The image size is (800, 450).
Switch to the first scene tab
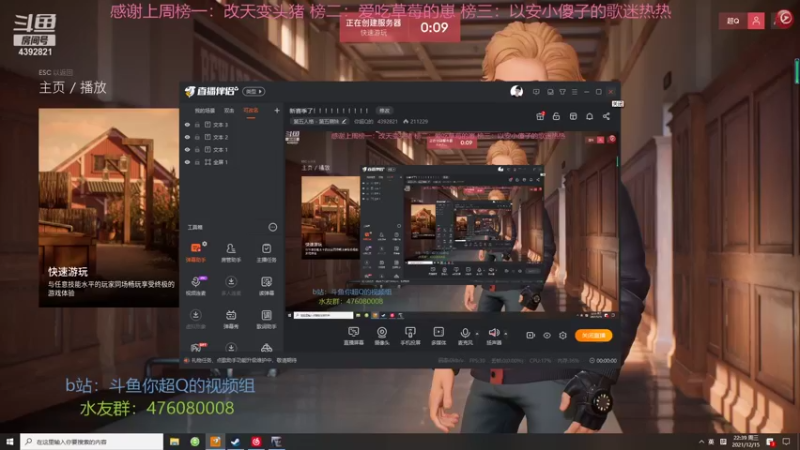point(205,111)
